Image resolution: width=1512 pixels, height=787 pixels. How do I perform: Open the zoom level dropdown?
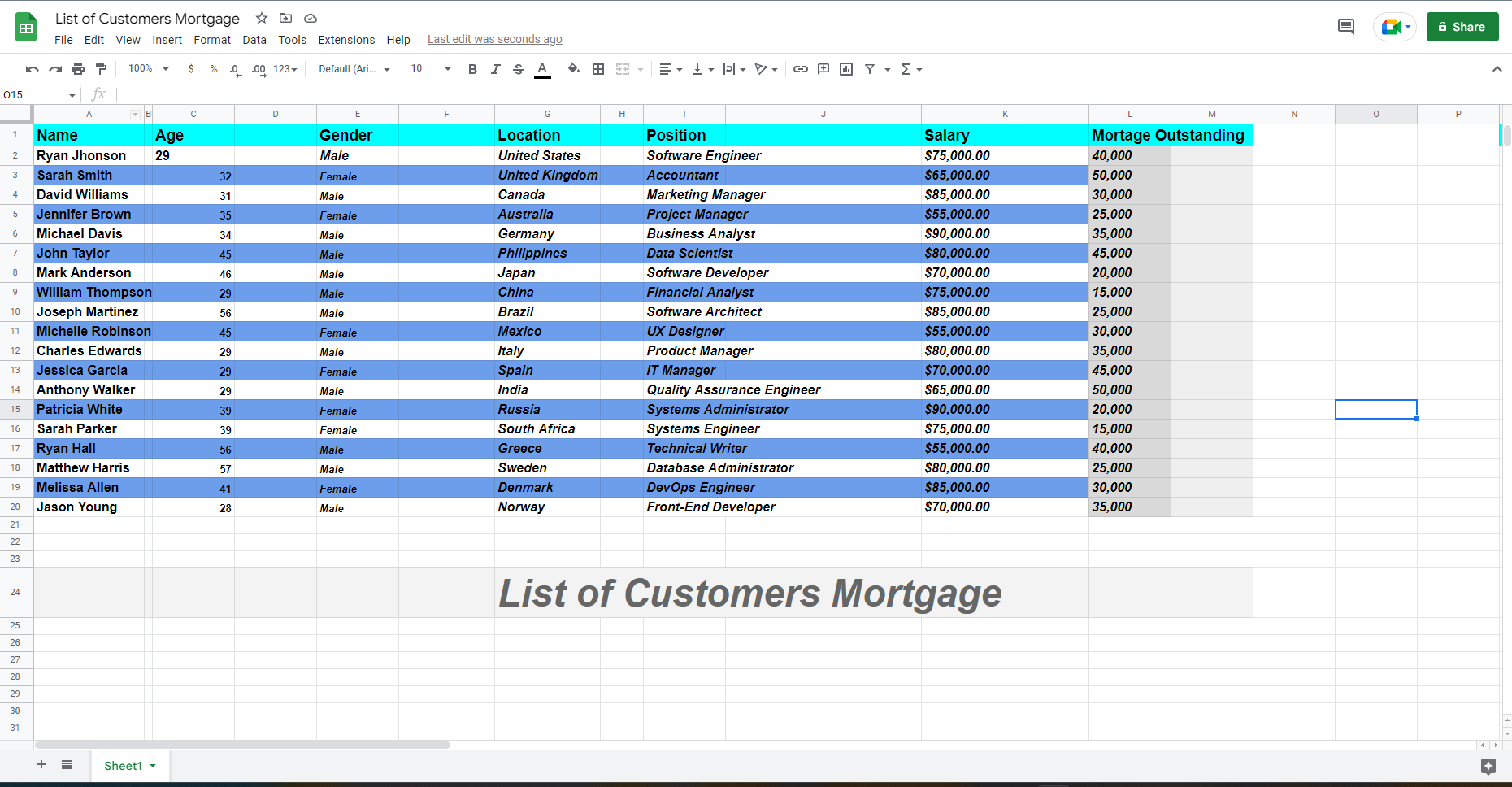(148, 69)
